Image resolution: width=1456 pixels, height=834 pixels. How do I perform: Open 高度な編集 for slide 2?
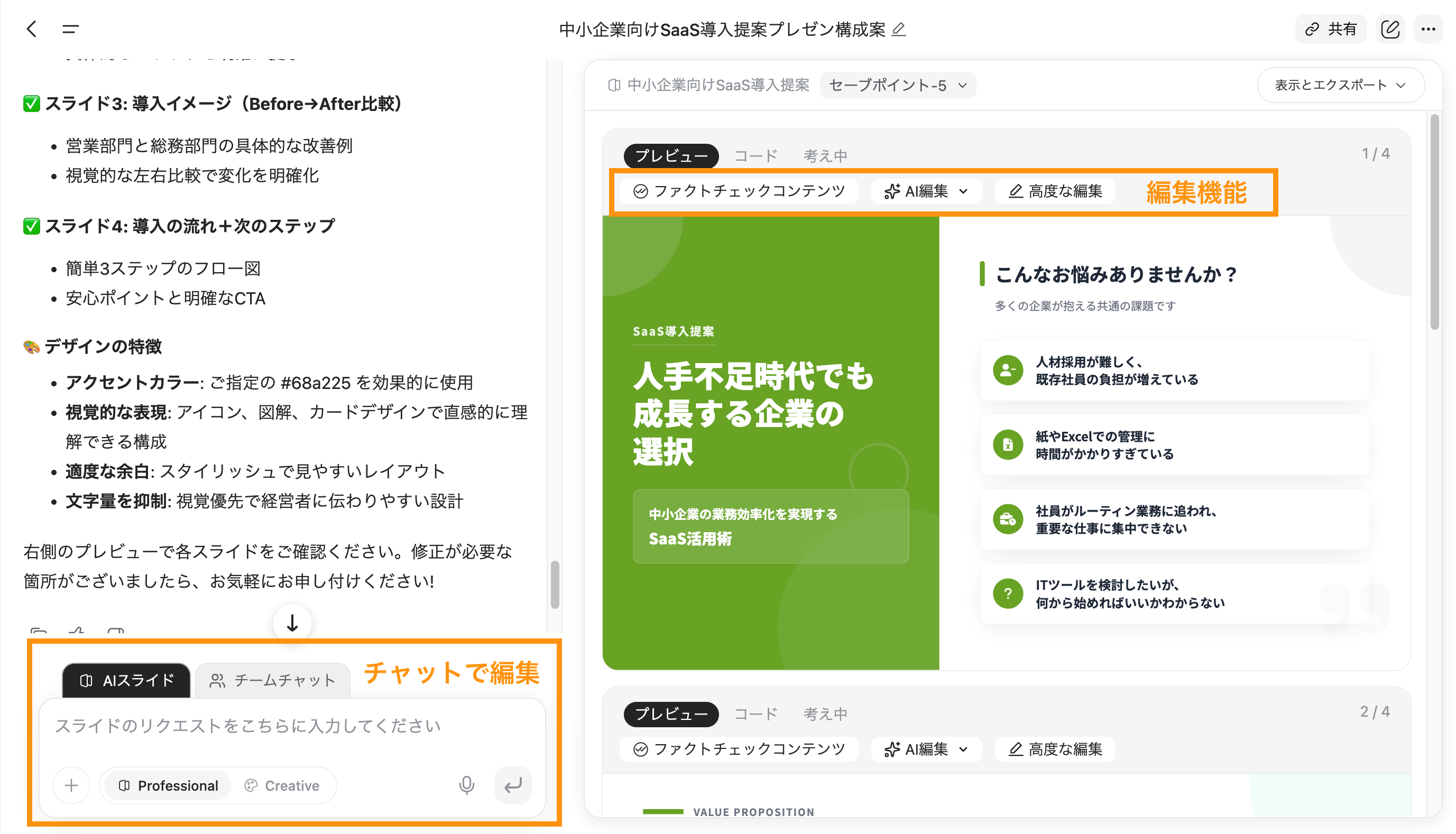pos(1054,749)
